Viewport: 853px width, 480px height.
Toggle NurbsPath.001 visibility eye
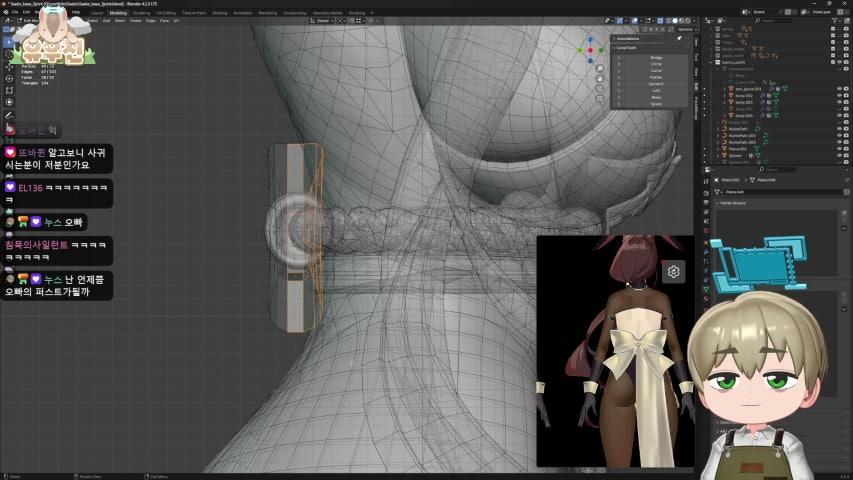point(839,136)
